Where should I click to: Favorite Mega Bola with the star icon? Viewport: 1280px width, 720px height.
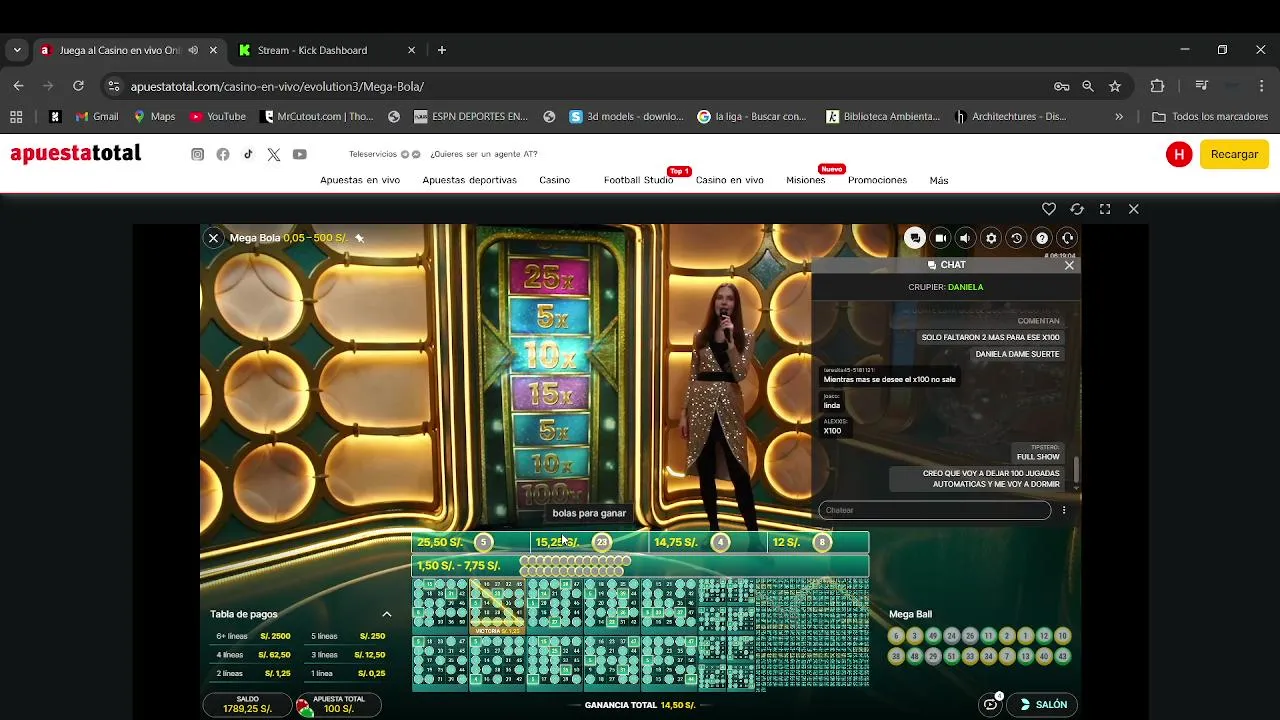(359, 238)
